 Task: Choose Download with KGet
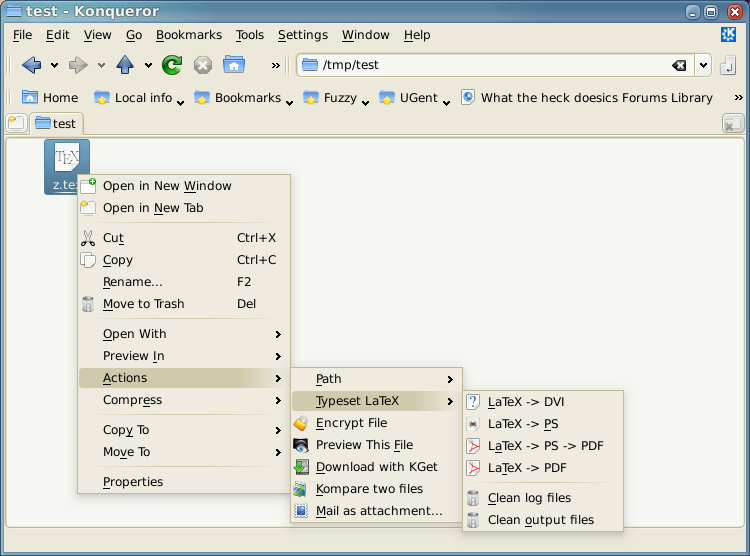(x=376, y=467)
